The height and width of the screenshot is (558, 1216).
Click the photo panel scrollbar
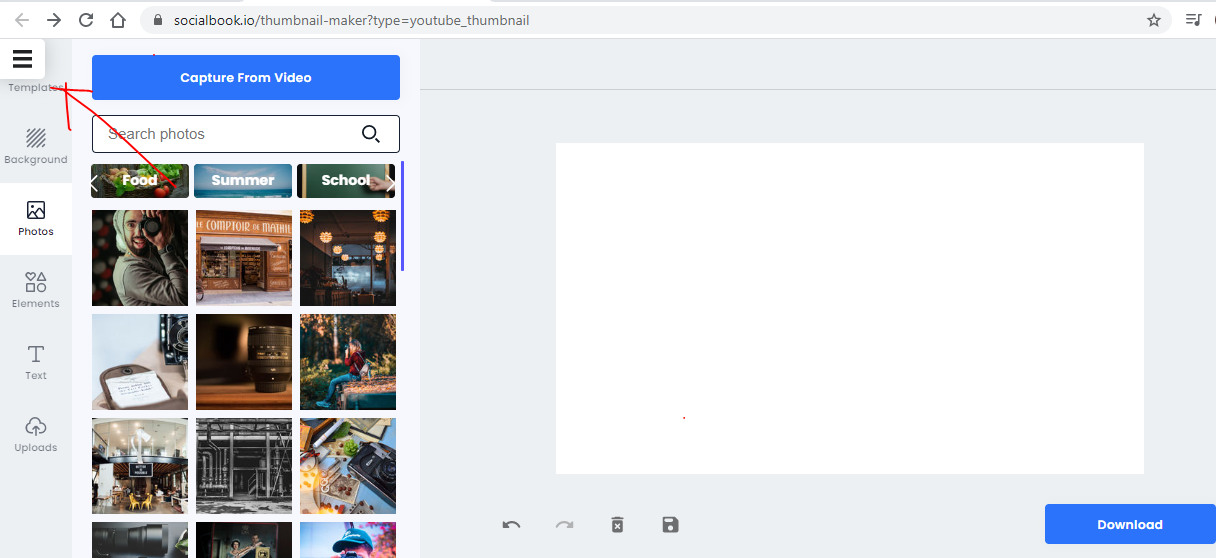pyautogui.click(x=403, y=216)
